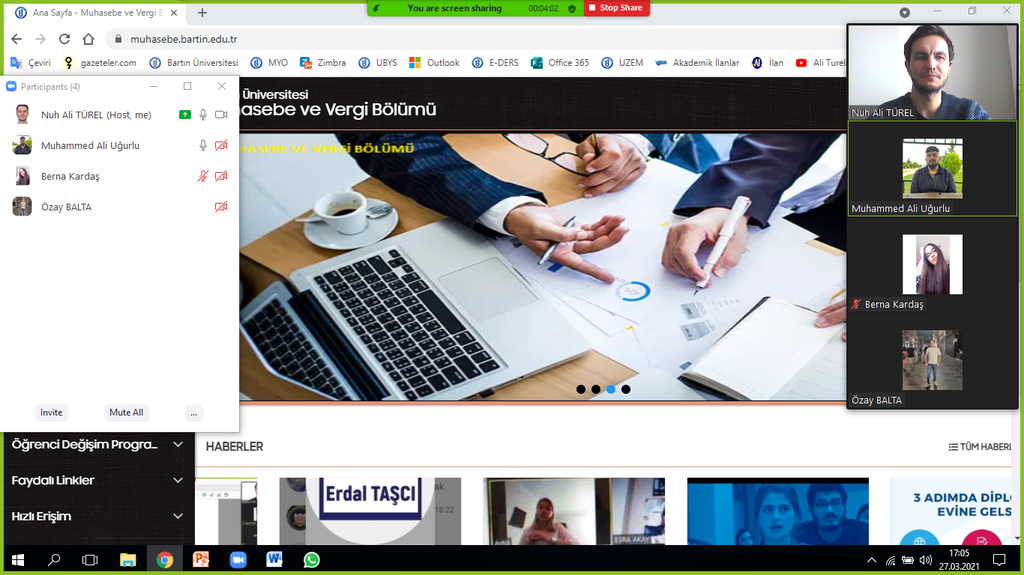This screenshot has width=1024, height=575.
Task: Click Nuh Ali TÜREL's microphone icon
Action: point(203,115)
